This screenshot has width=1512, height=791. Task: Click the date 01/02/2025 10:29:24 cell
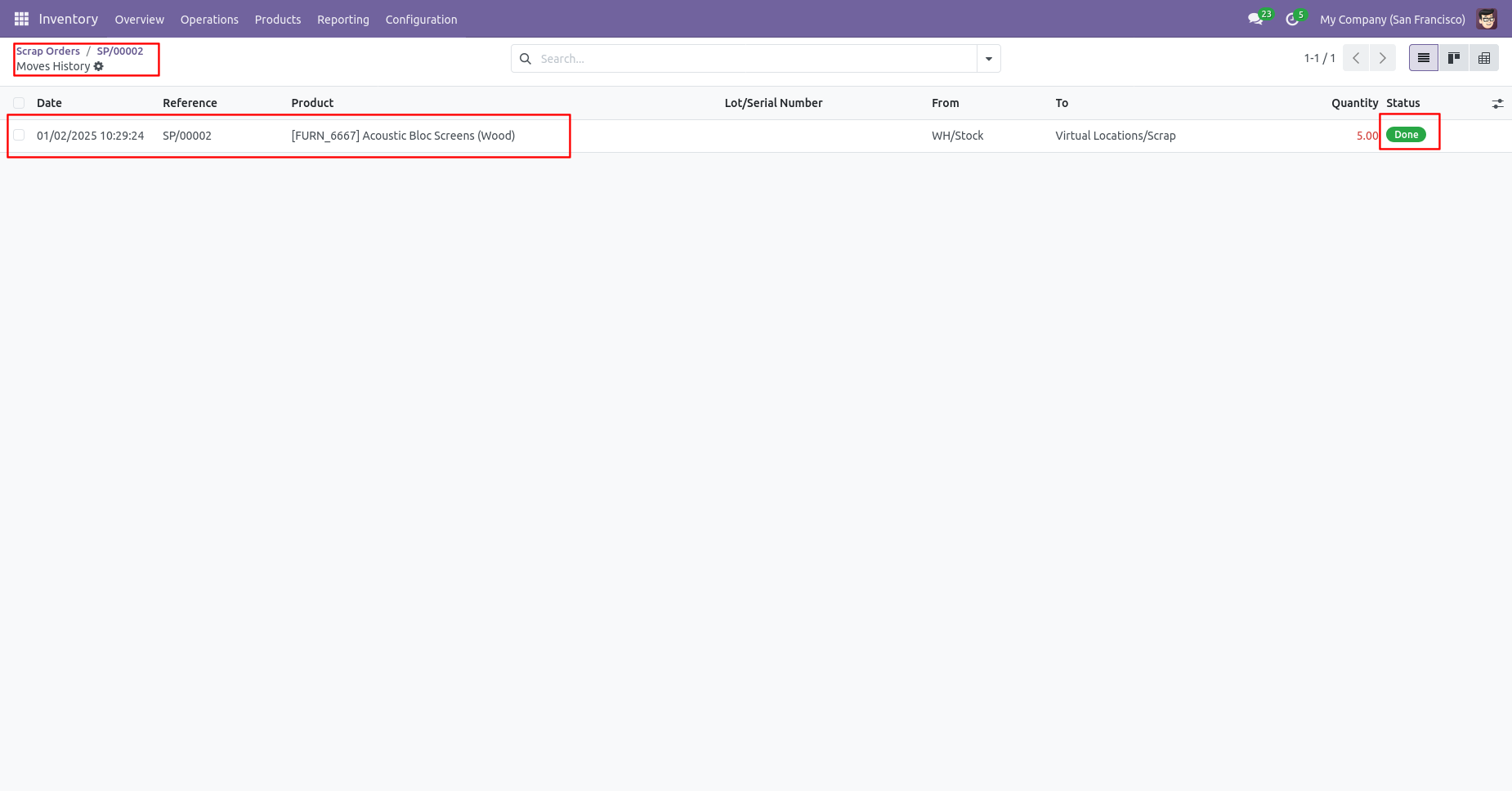(x=90, y=136)
